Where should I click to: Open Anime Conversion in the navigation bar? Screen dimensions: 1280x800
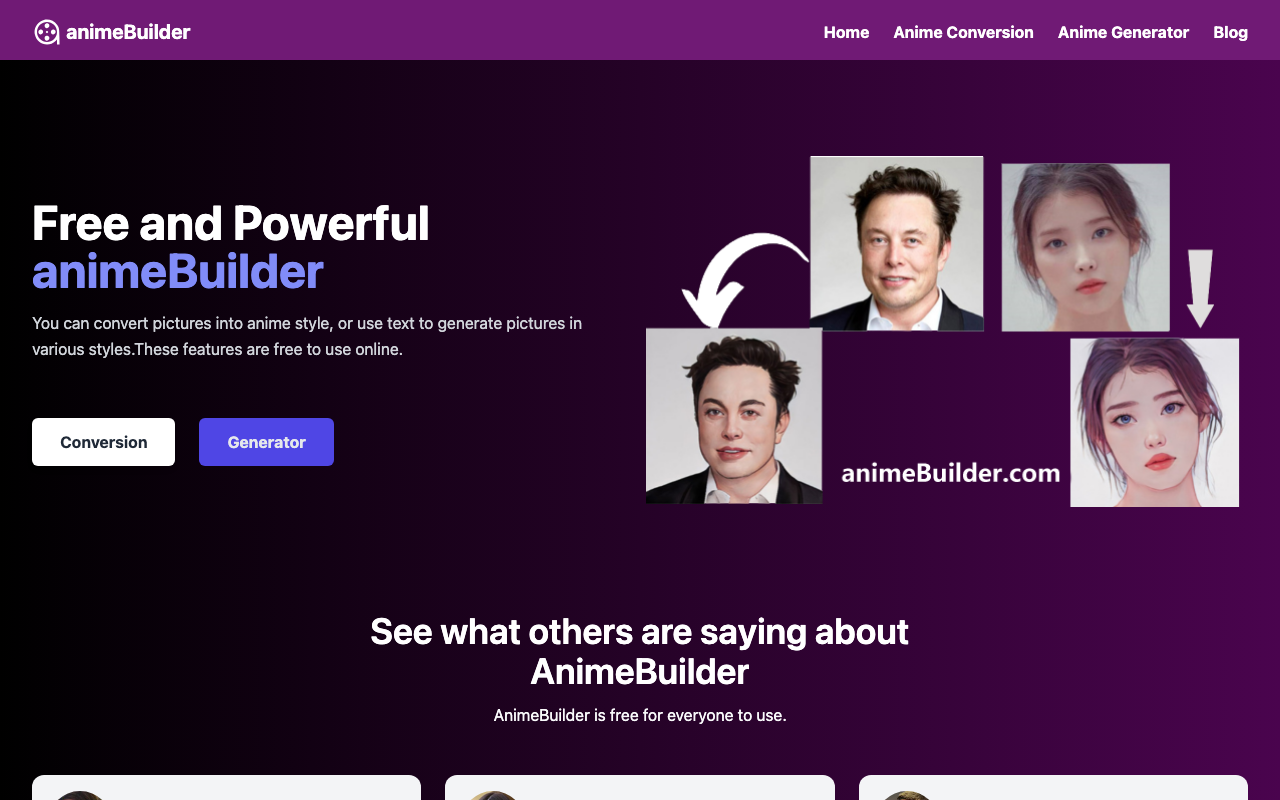(963, 32)
